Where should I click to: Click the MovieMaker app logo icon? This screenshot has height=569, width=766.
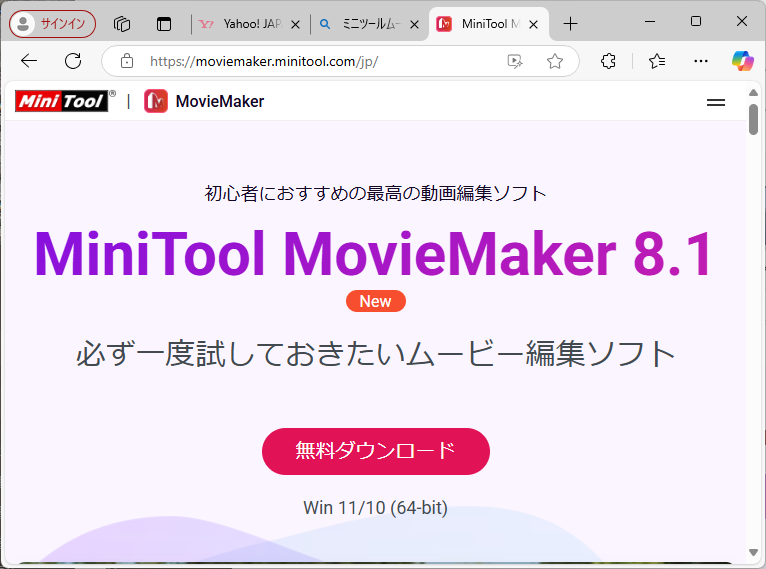pyautogui.click(x=156, y=101)
